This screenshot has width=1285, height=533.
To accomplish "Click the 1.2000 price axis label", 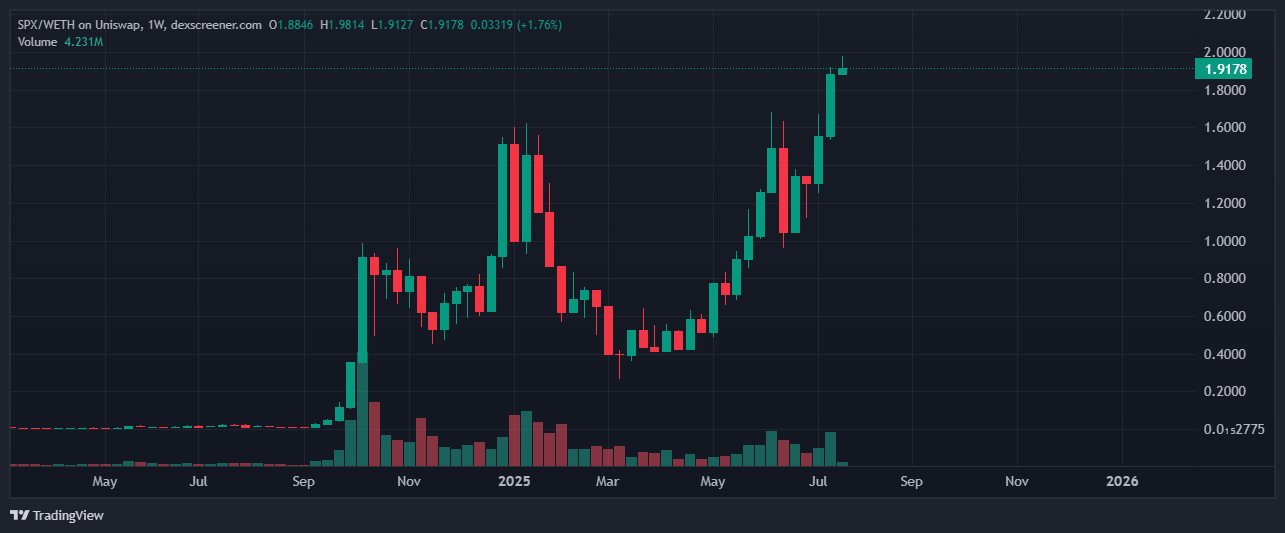I will (x=1225, y=203).
